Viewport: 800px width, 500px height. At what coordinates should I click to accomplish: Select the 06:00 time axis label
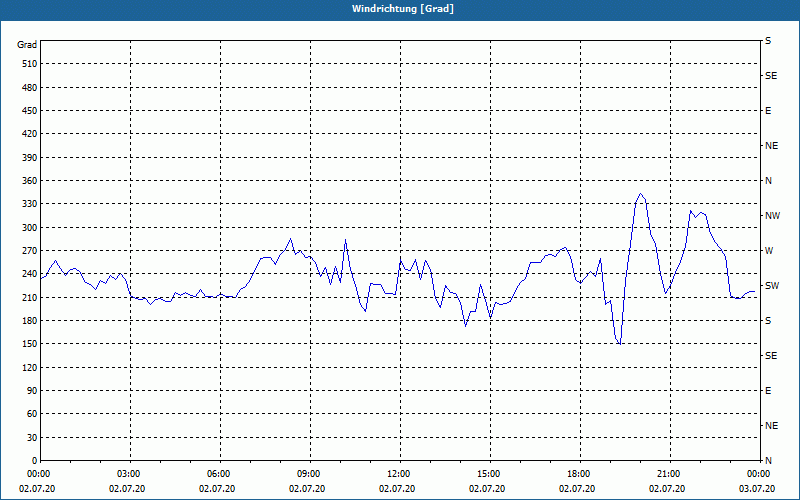click(217, 474)
